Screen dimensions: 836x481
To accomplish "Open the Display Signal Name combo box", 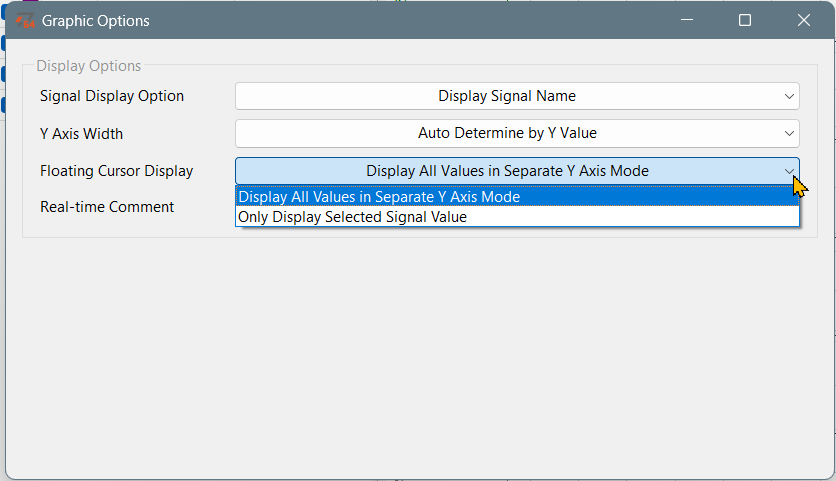I will tap(517, 96).
